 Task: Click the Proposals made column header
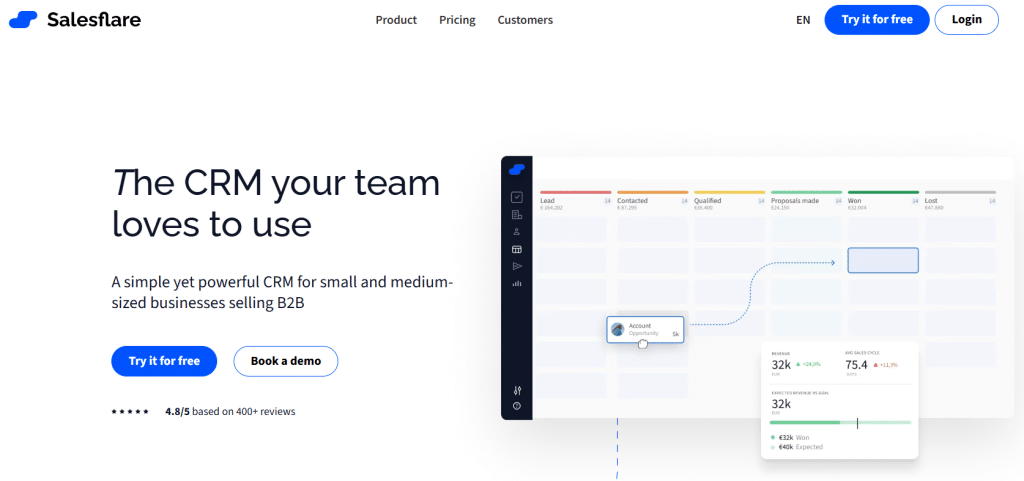tap(806, 201)
